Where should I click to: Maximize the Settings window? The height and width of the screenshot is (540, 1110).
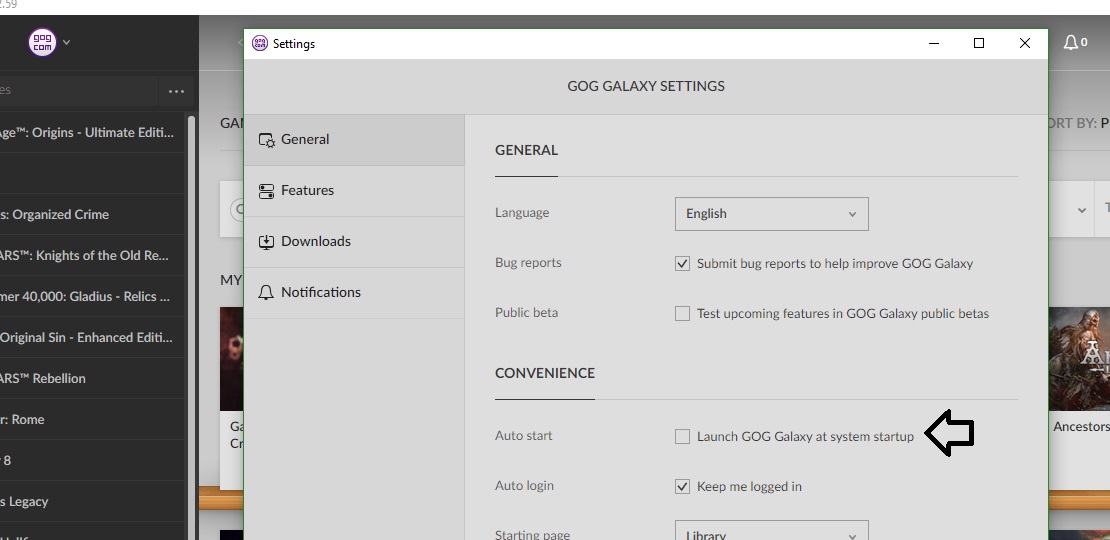click(x=979, y=43)
